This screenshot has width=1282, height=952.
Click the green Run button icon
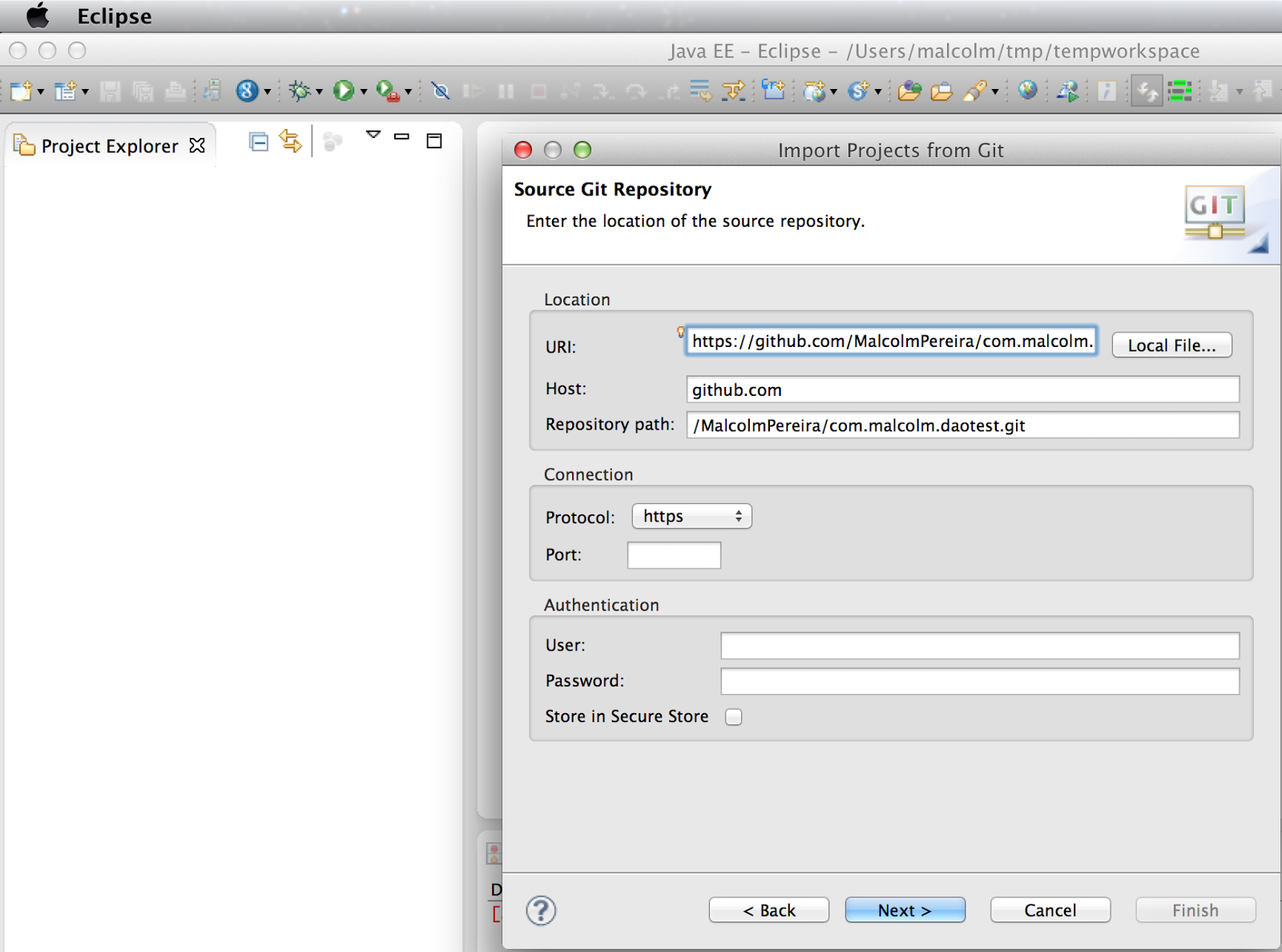click(344, 91)
